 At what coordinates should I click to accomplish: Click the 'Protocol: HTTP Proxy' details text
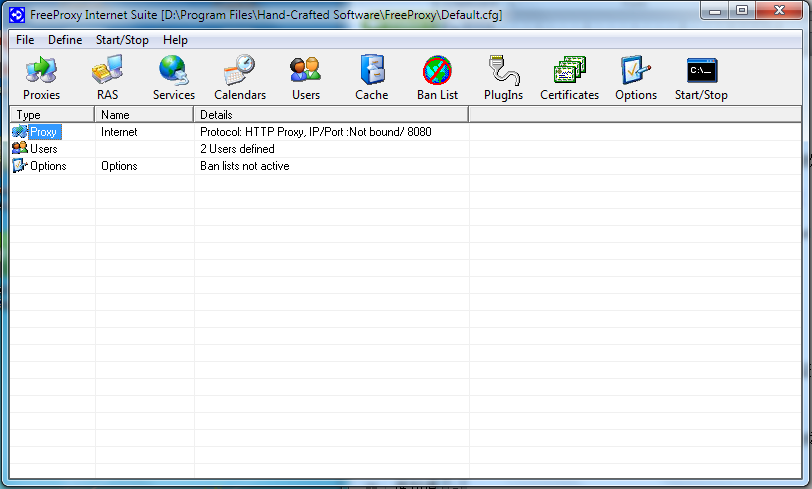coord(316,132)
